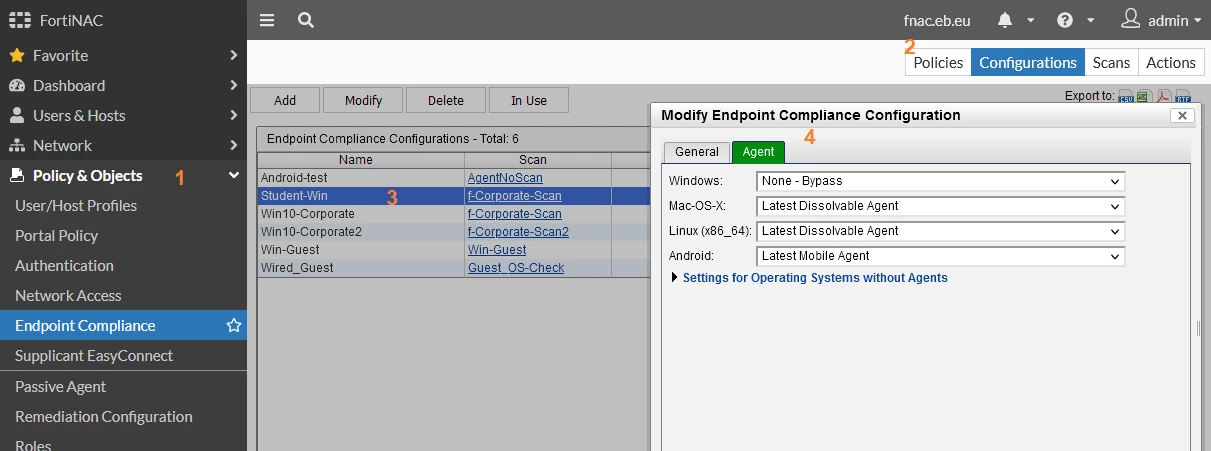1211x451 pixels.
Task: Open the f-Corporate-Scan2 link
Action: coord(518,232)
